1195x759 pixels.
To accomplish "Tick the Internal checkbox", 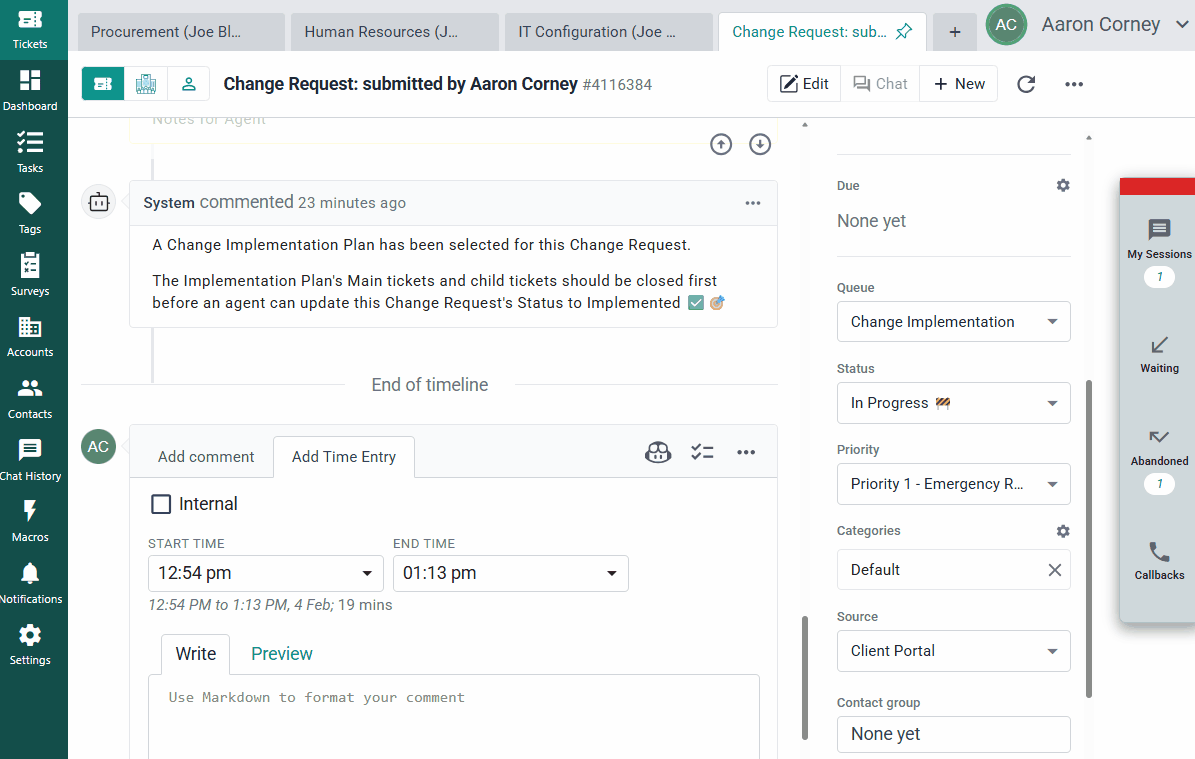I will point(161,504).
